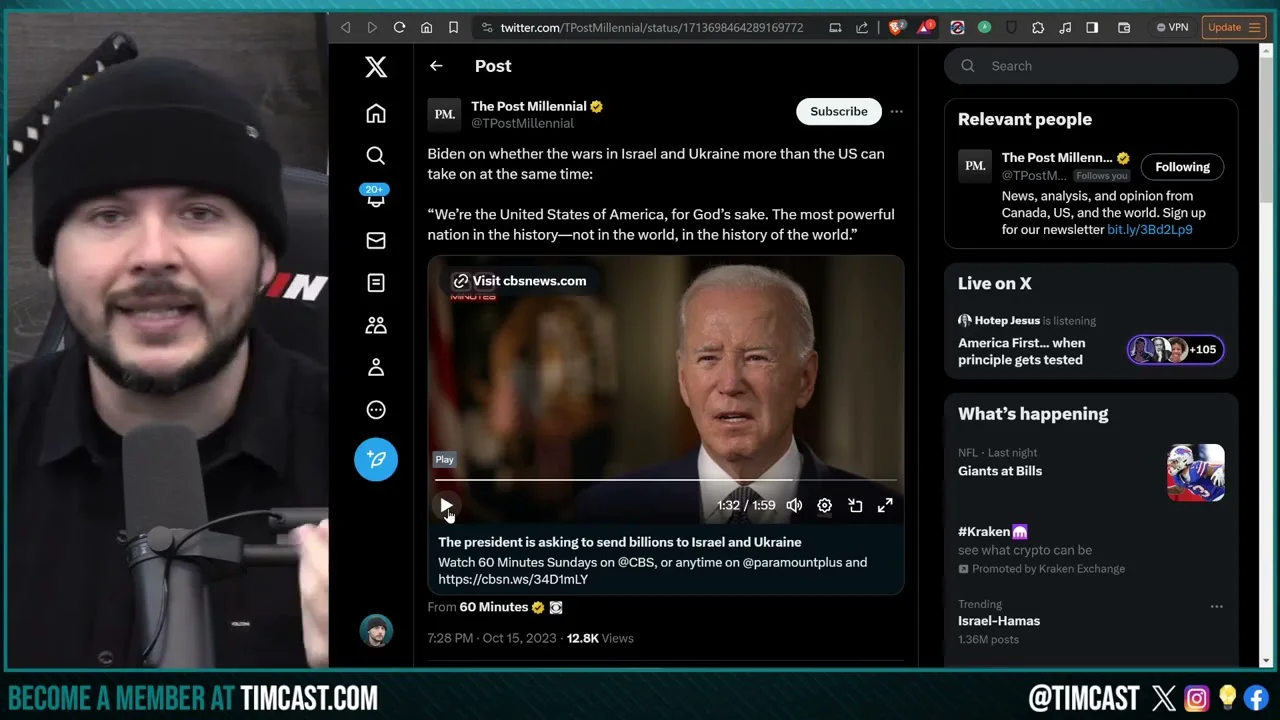The width and height of the screenshot is (1280, 720).
Task: Click the X logo in sidebar
Action: pos(376,67)
